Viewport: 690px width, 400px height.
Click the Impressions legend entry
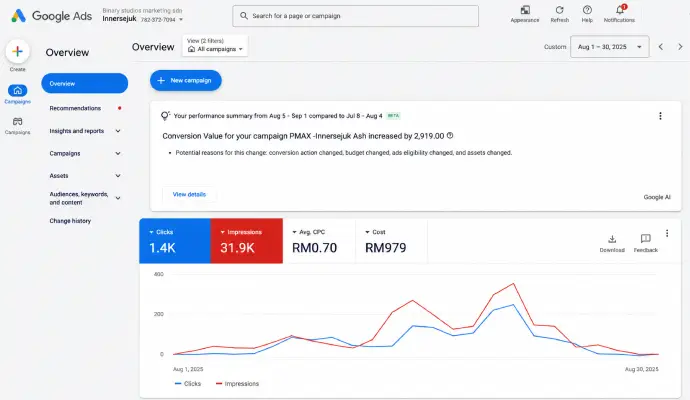click(238, 384)
